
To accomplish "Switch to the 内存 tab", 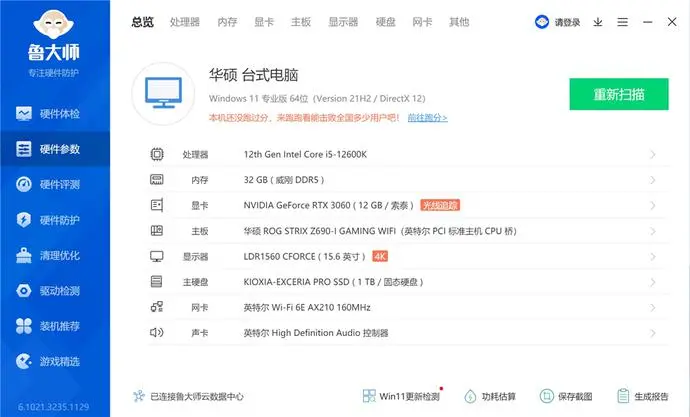I will pyautogui.click(x=227, y=22).
